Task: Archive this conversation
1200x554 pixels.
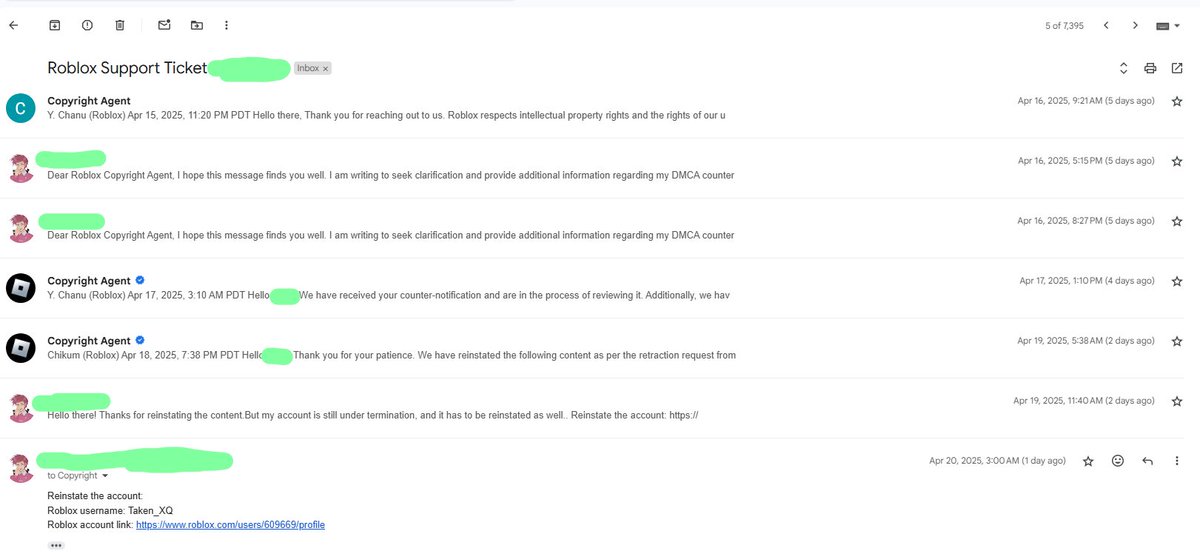Action: coord(55,25)
